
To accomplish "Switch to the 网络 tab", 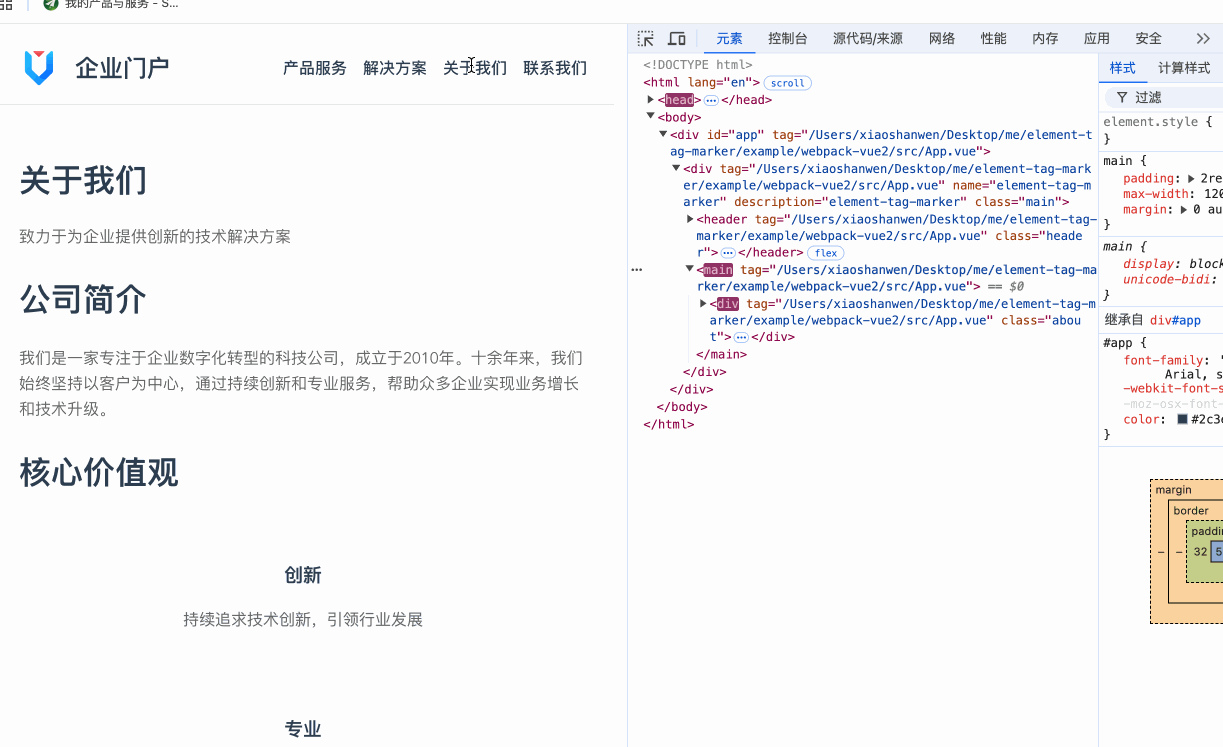I will [x=942, y=38].
